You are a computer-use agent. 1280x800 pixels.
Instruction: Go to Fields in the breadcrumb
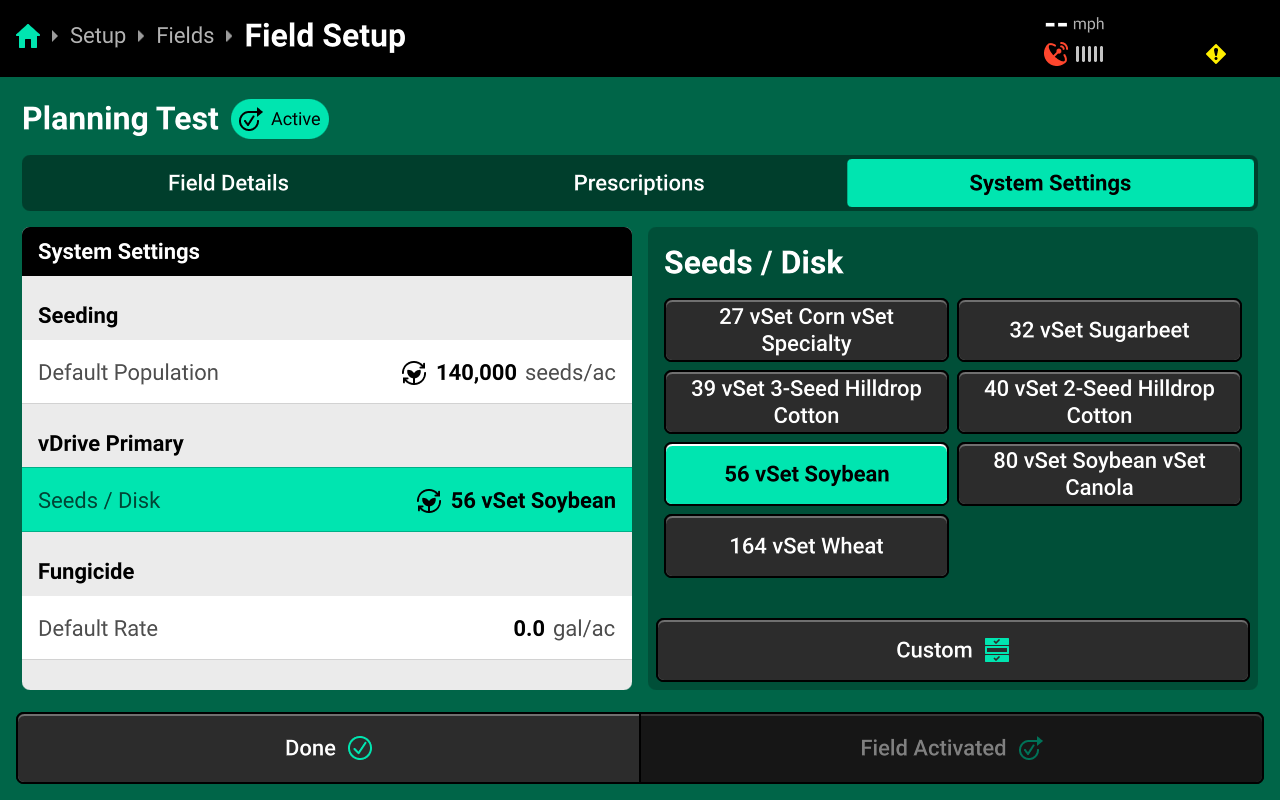coord(185,36)
